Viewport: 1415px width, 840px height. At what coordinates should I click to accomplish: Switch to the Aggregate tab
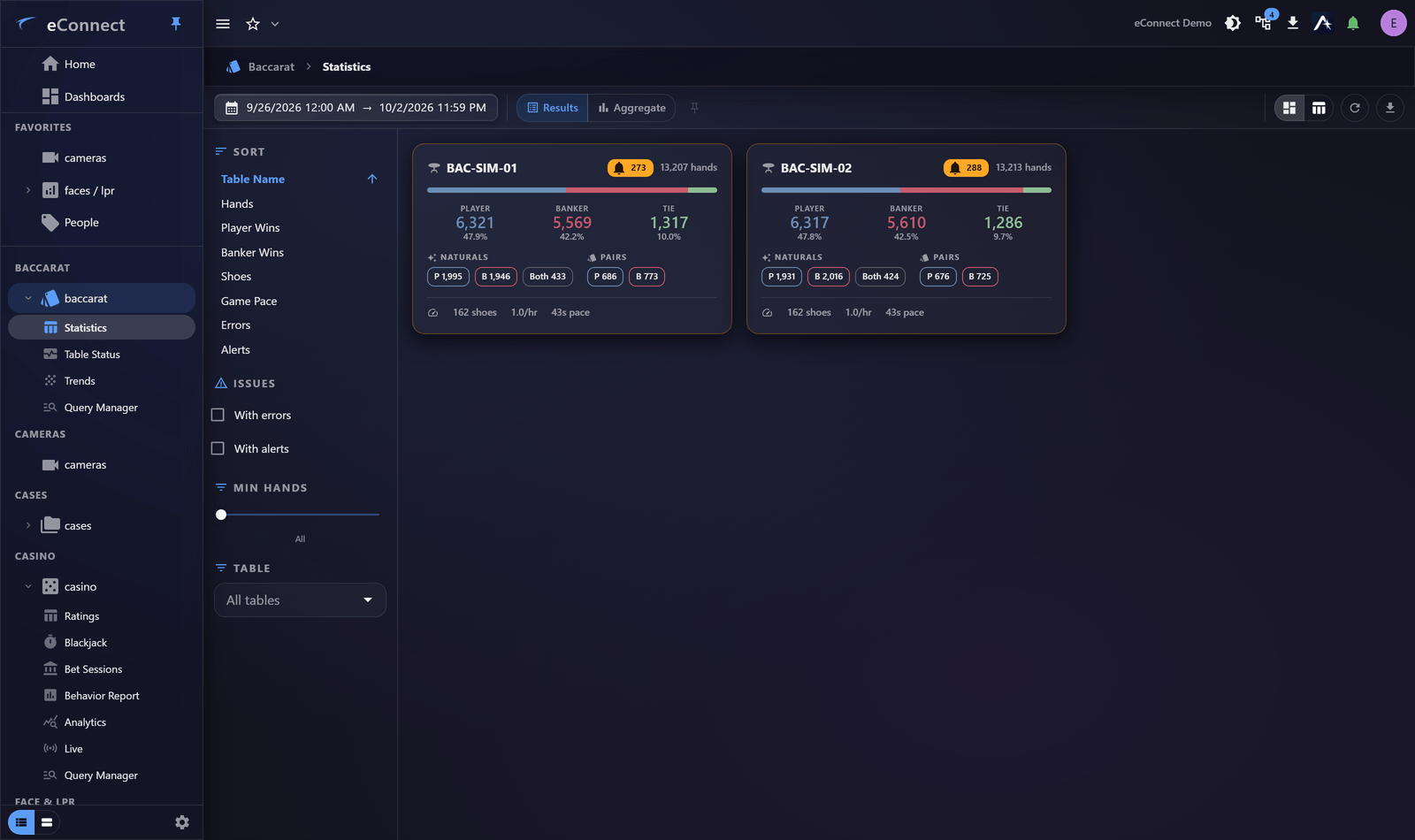pyautogui.click(x=631, y=108)
